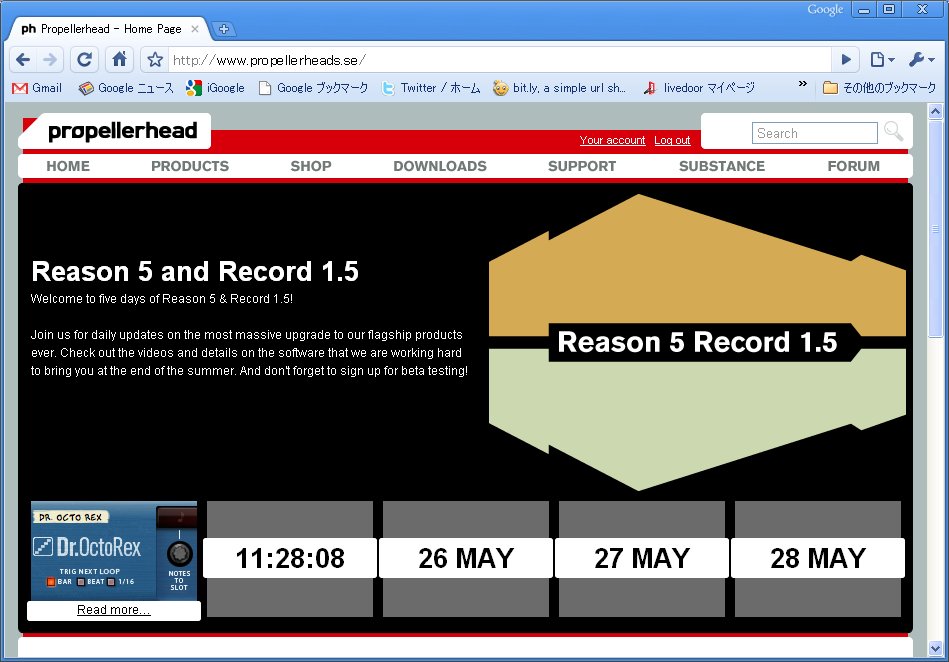Open the Gmail bookmark
949x662 pixels.
click(x=37, y=88)
